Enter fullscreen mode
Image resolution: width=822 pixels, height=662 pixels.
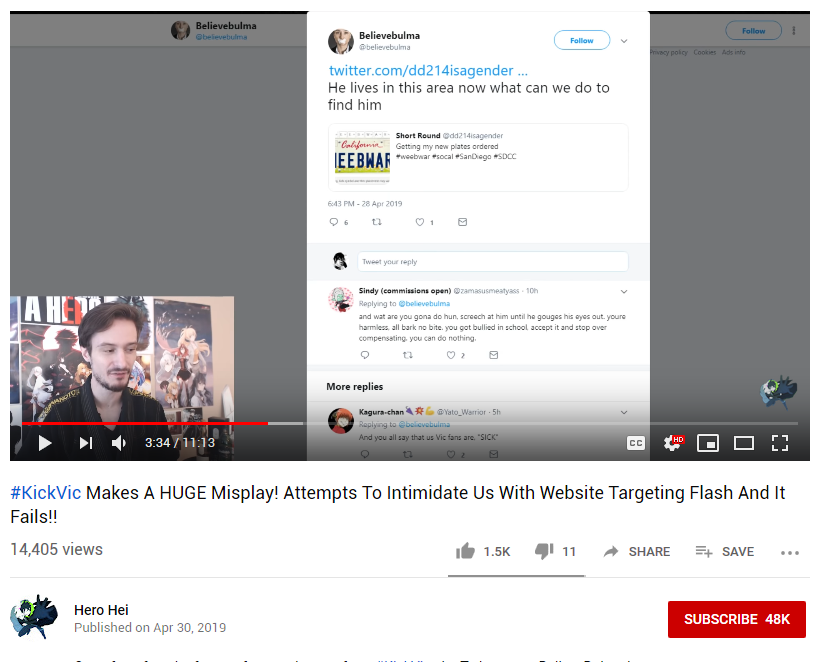pos(780,443)
